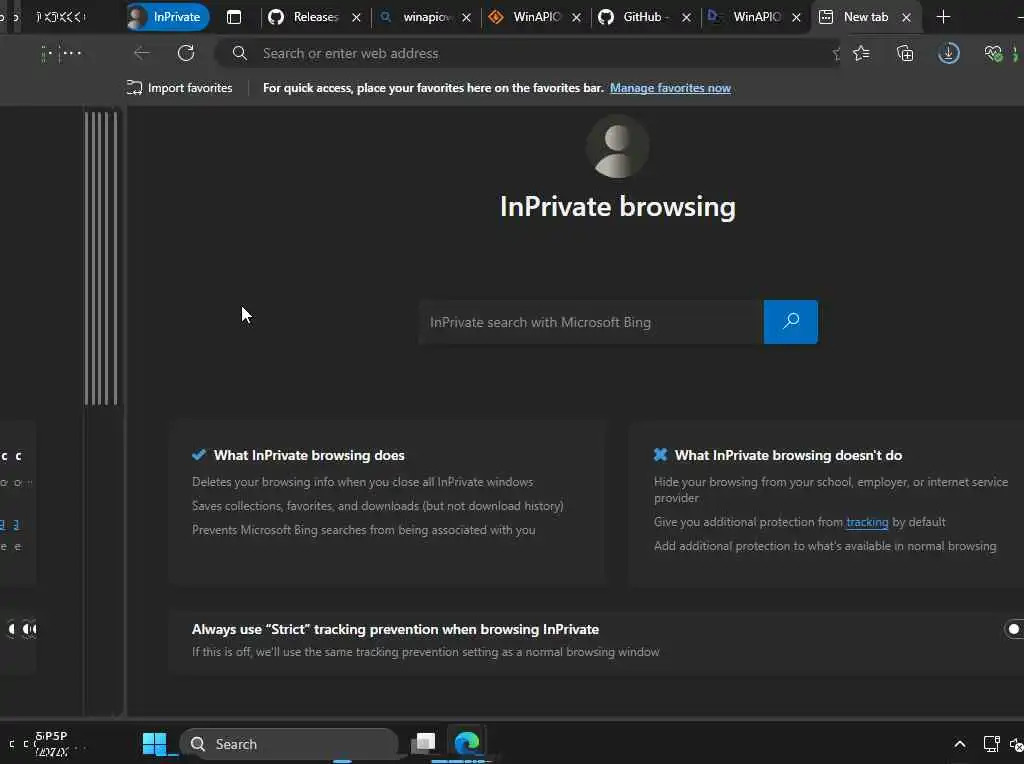
Task: Close the New tab tab
Action: tap(906, 18)
